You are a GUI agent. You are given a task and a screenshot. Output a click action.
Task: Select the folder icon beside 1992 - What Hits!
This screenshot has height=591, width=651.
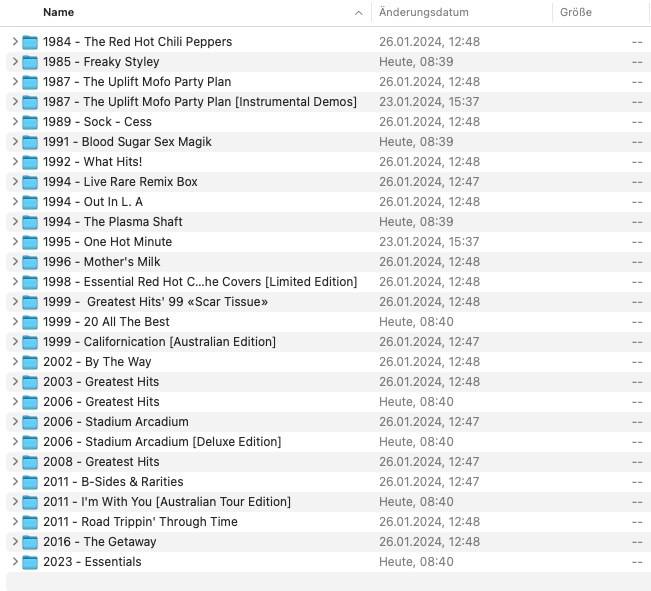29,162
